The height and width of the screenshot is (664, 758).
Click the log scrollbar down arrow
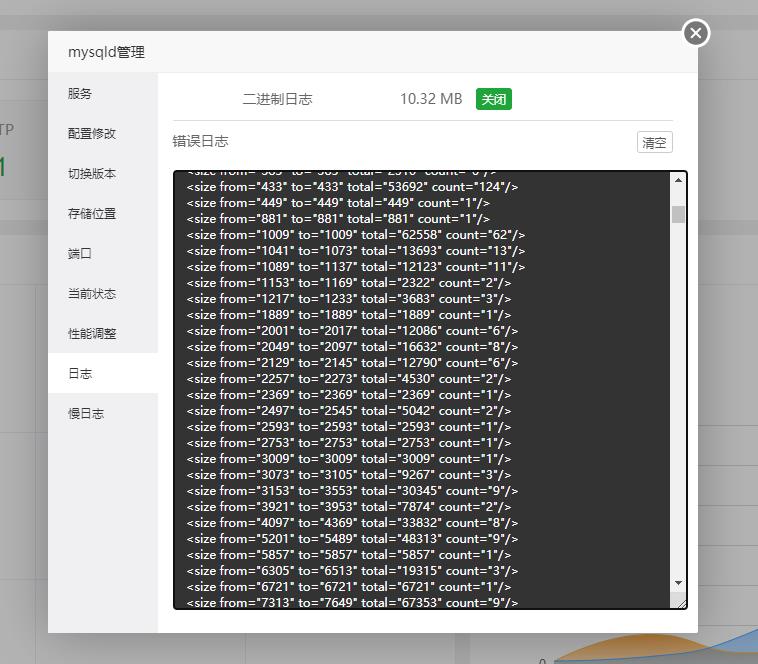click(x=678, y=583)
